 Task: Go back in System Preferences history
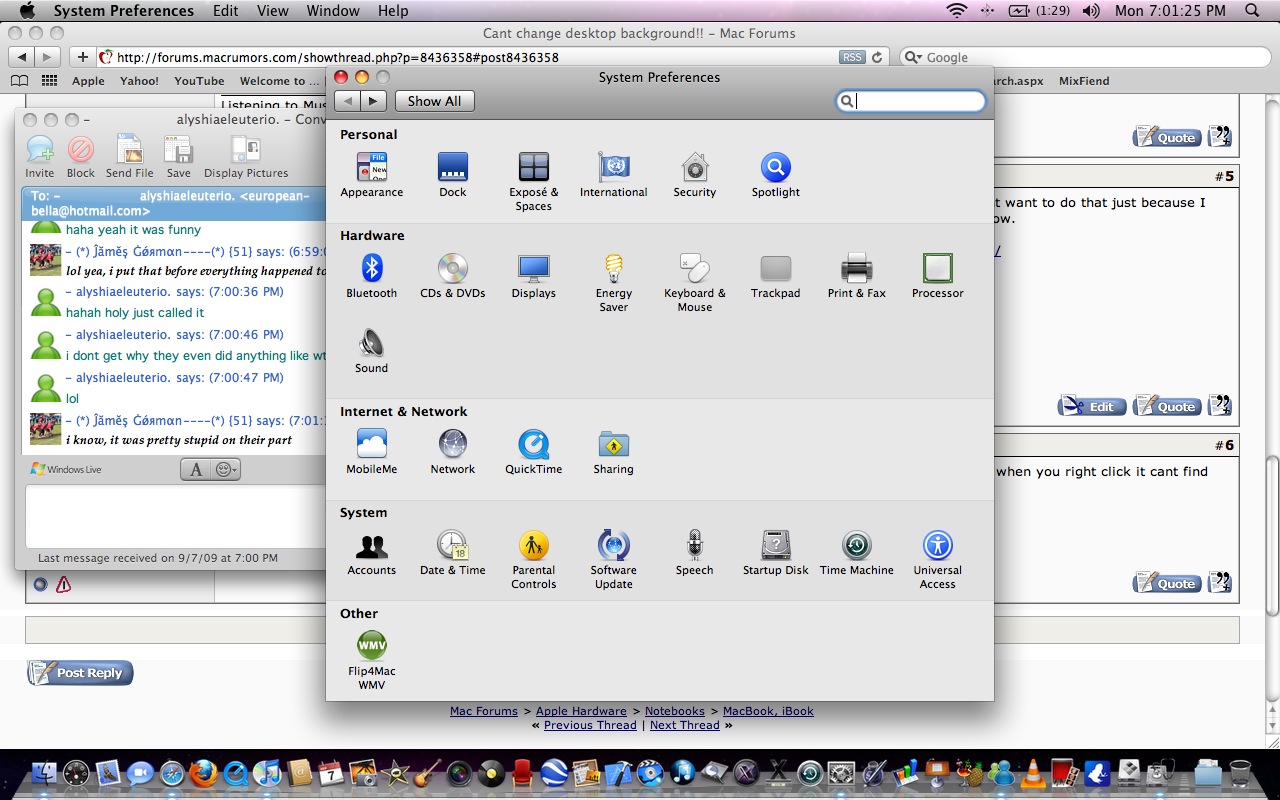(348, 101)
